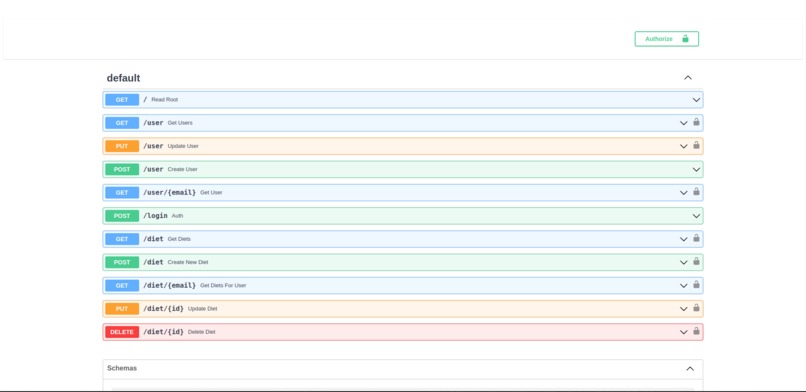Click the Get Users description text

(x=180, y=123)
